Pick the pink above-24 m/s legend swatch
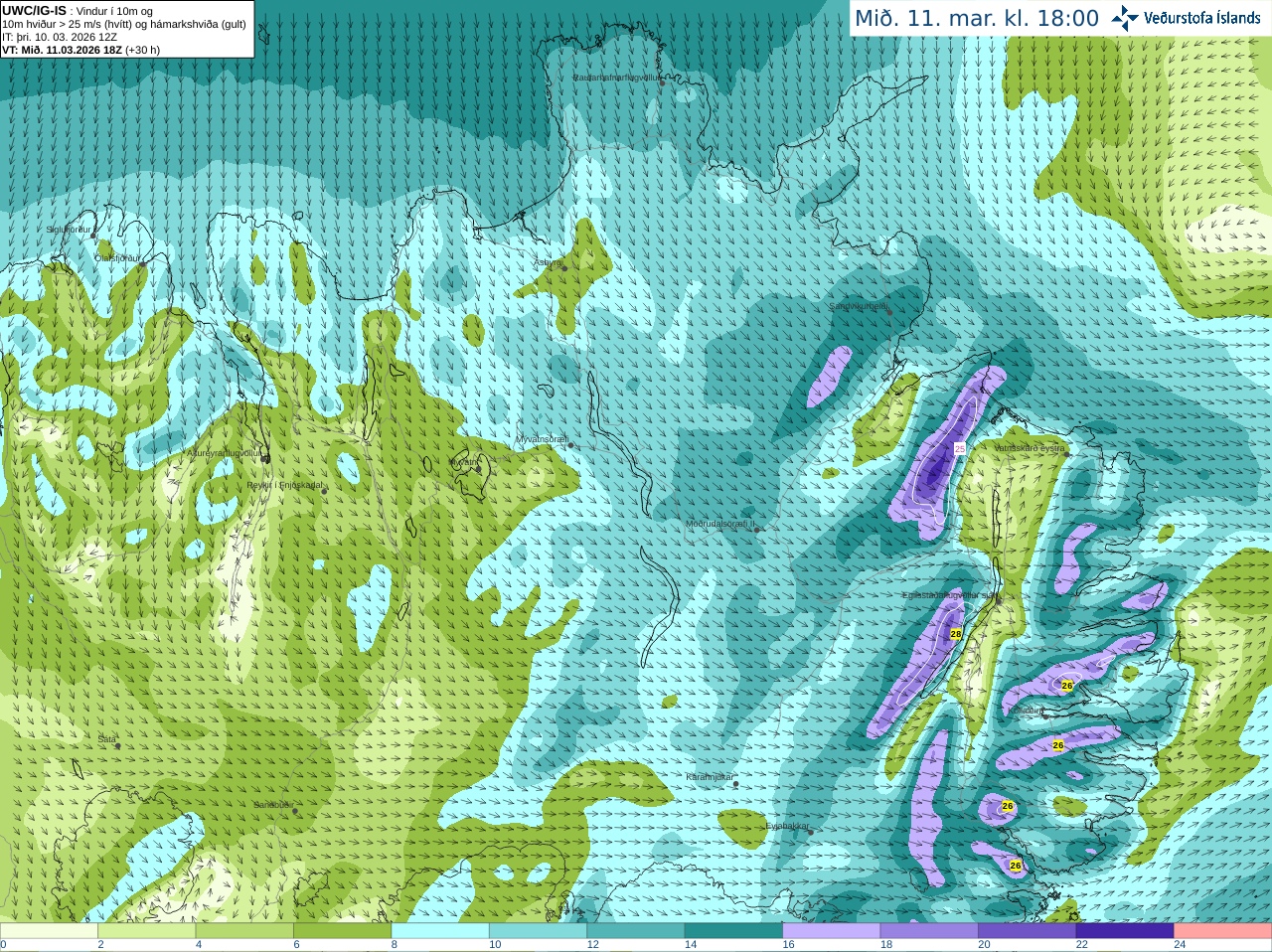Screen dimensions: 1272x952 coord(1223,931)
